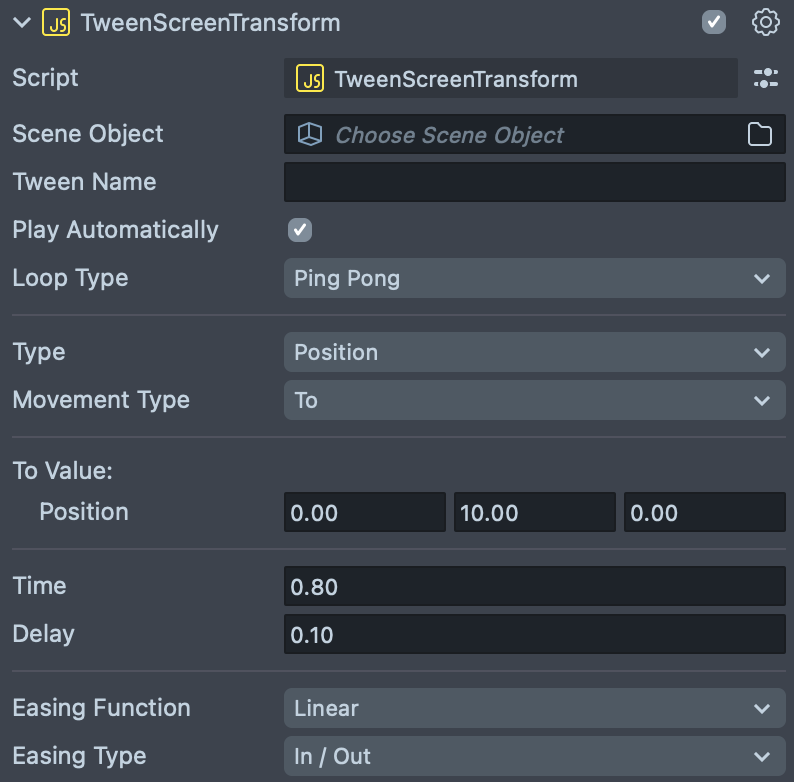Viewport: 794px width, 782px height.
Task: Open the Easing Function dropdown
Action: pyautogui.click(x=534, y=708)
